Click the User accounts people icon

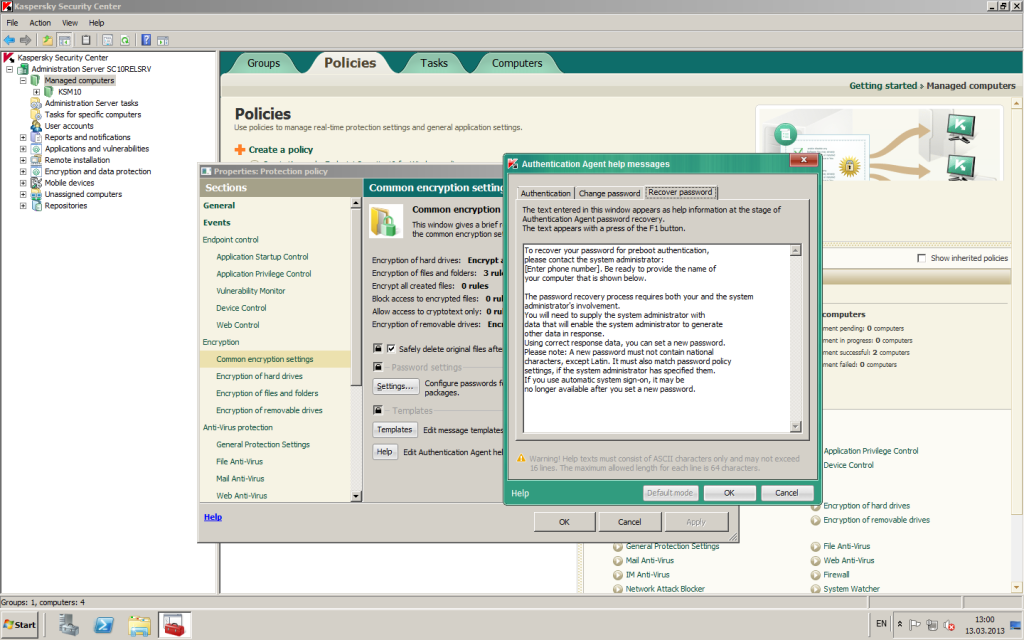36,126
